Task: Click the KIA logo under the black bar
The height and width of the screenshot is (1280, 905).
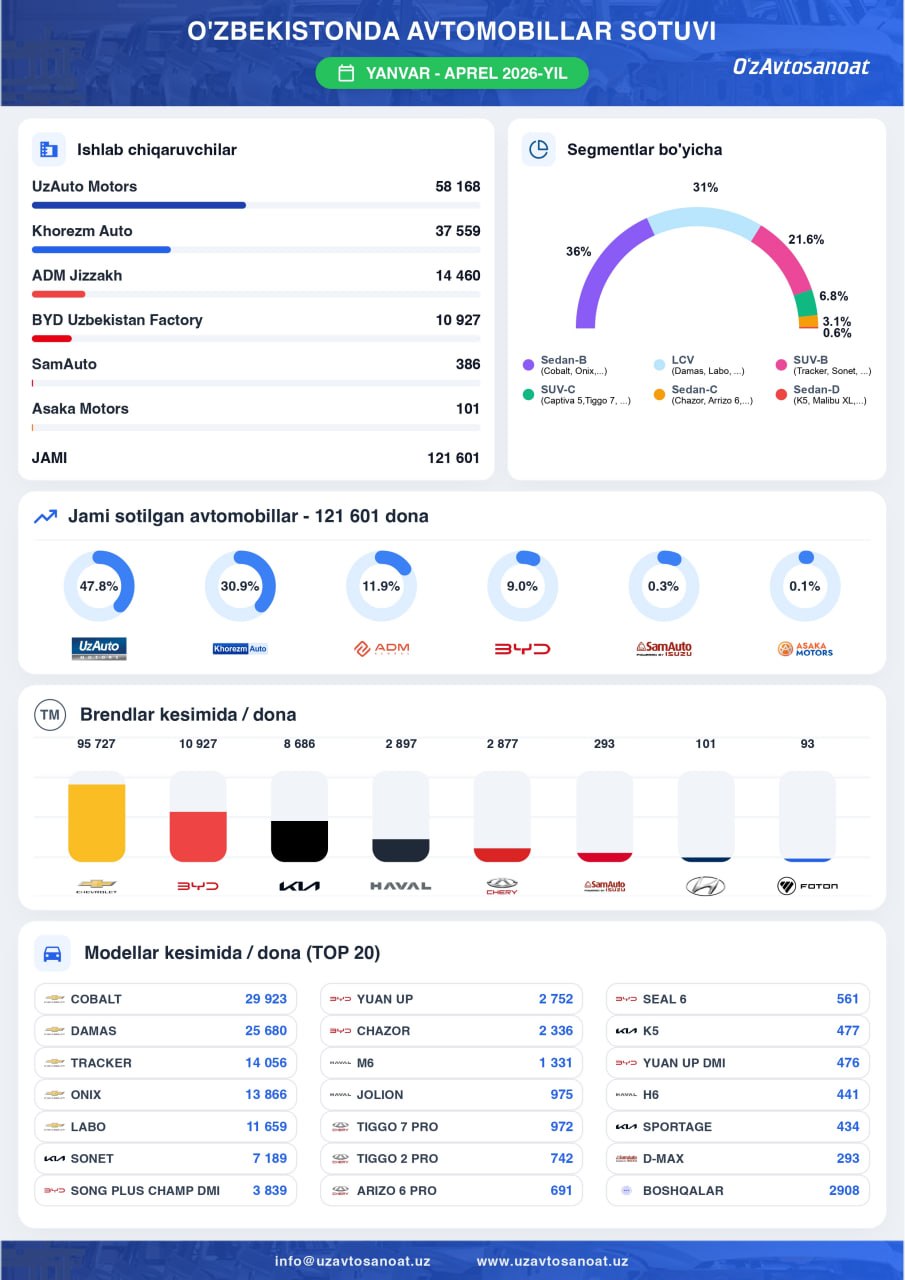Action: (299, 886)
